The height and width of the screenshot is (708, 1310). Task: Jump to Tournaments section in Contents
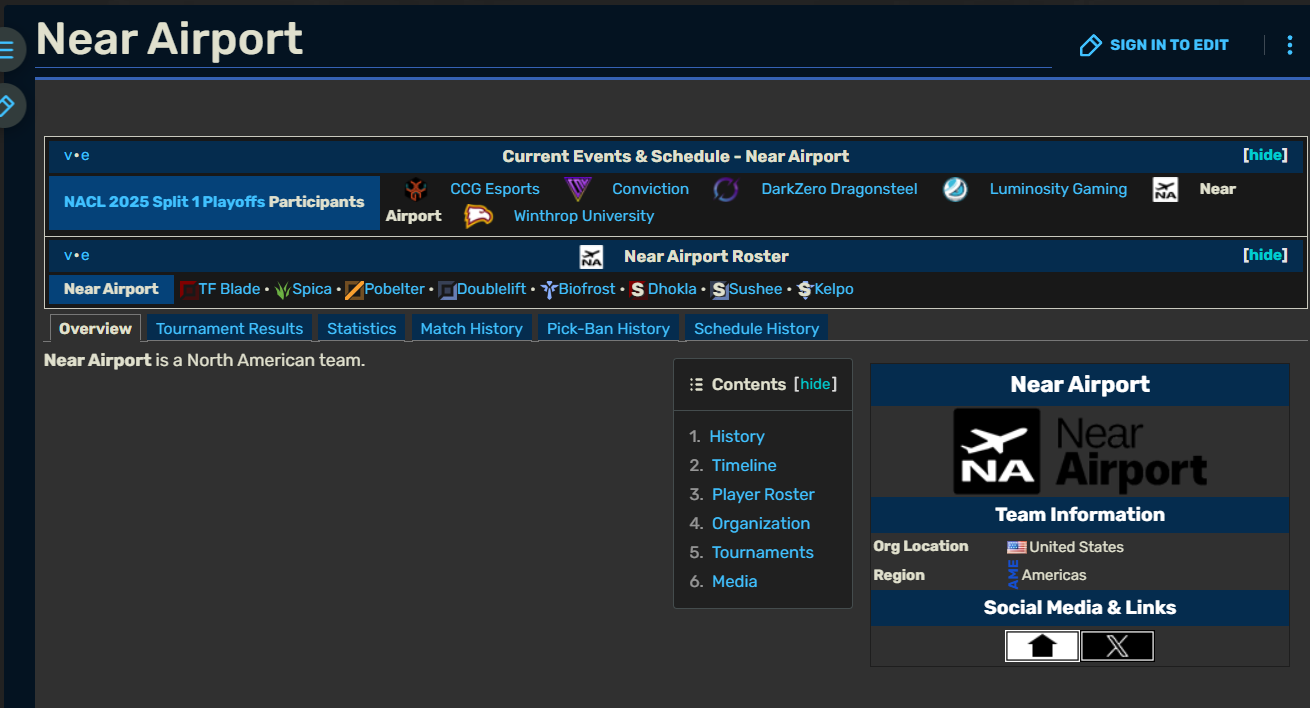point(763,553)
